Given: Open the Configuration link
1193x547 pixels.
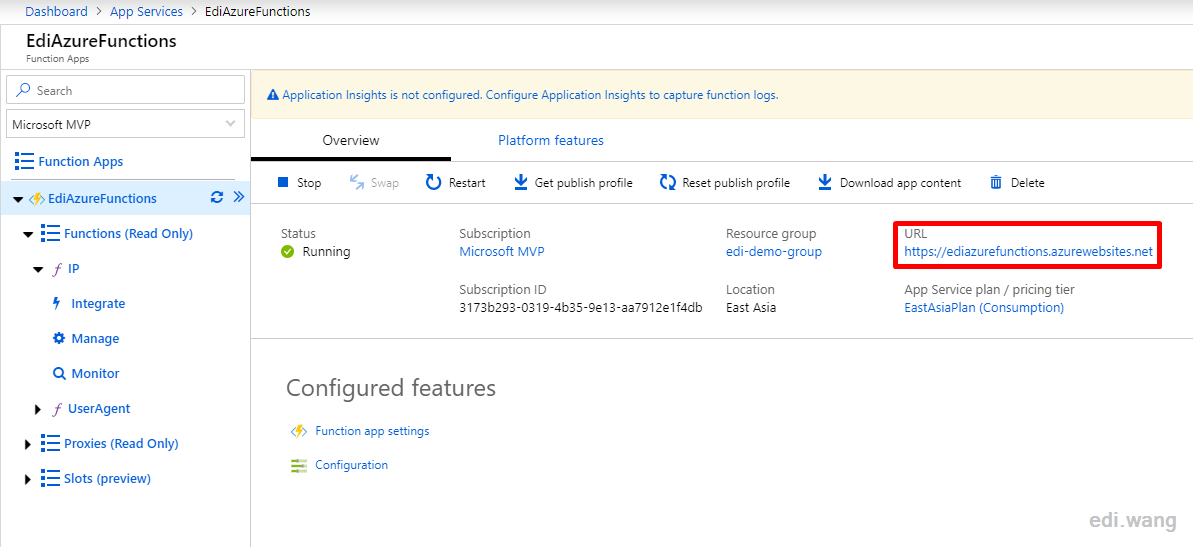Looking at the screenshot, I should click(352, 465).
